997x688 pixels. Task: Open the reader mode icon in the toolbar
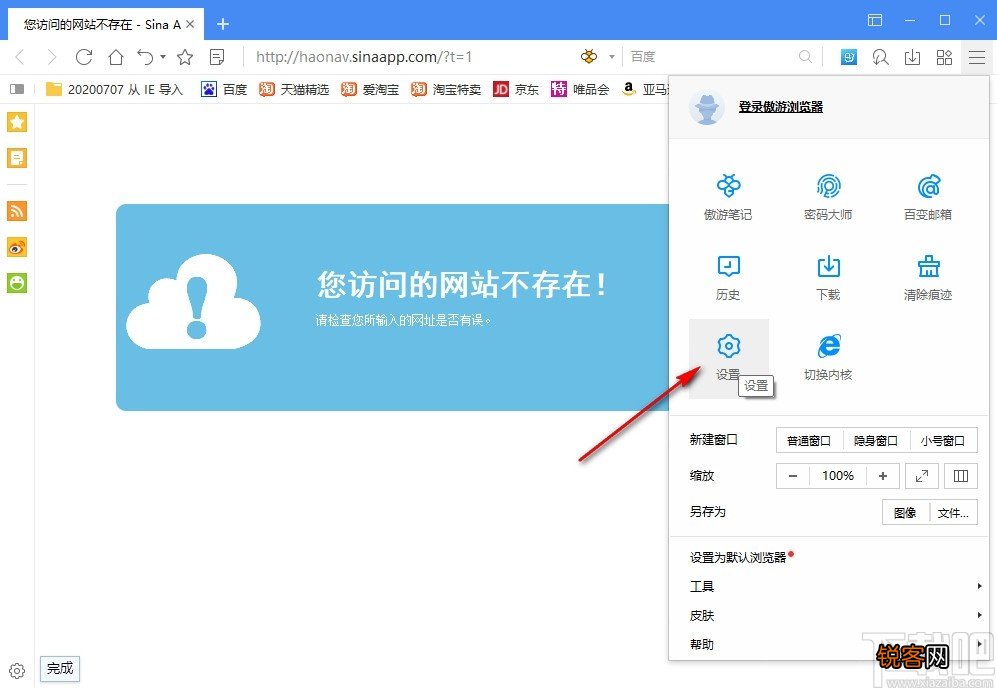217,57
